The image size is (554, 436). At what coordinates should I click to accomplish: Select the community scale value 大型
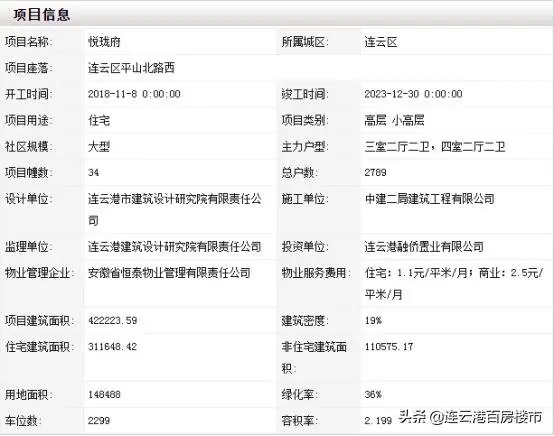click(x=99, y=146)
